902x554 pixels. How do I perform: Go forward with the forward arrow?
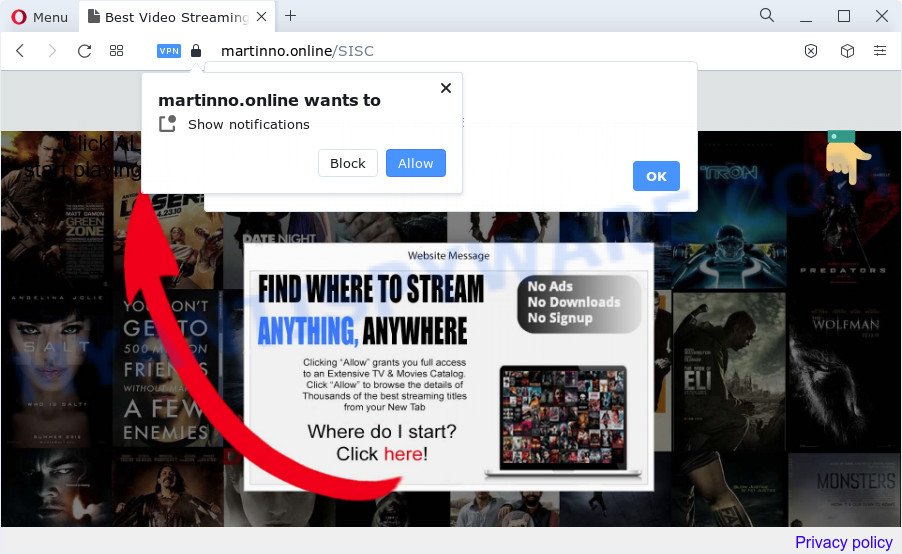point(52,51)
